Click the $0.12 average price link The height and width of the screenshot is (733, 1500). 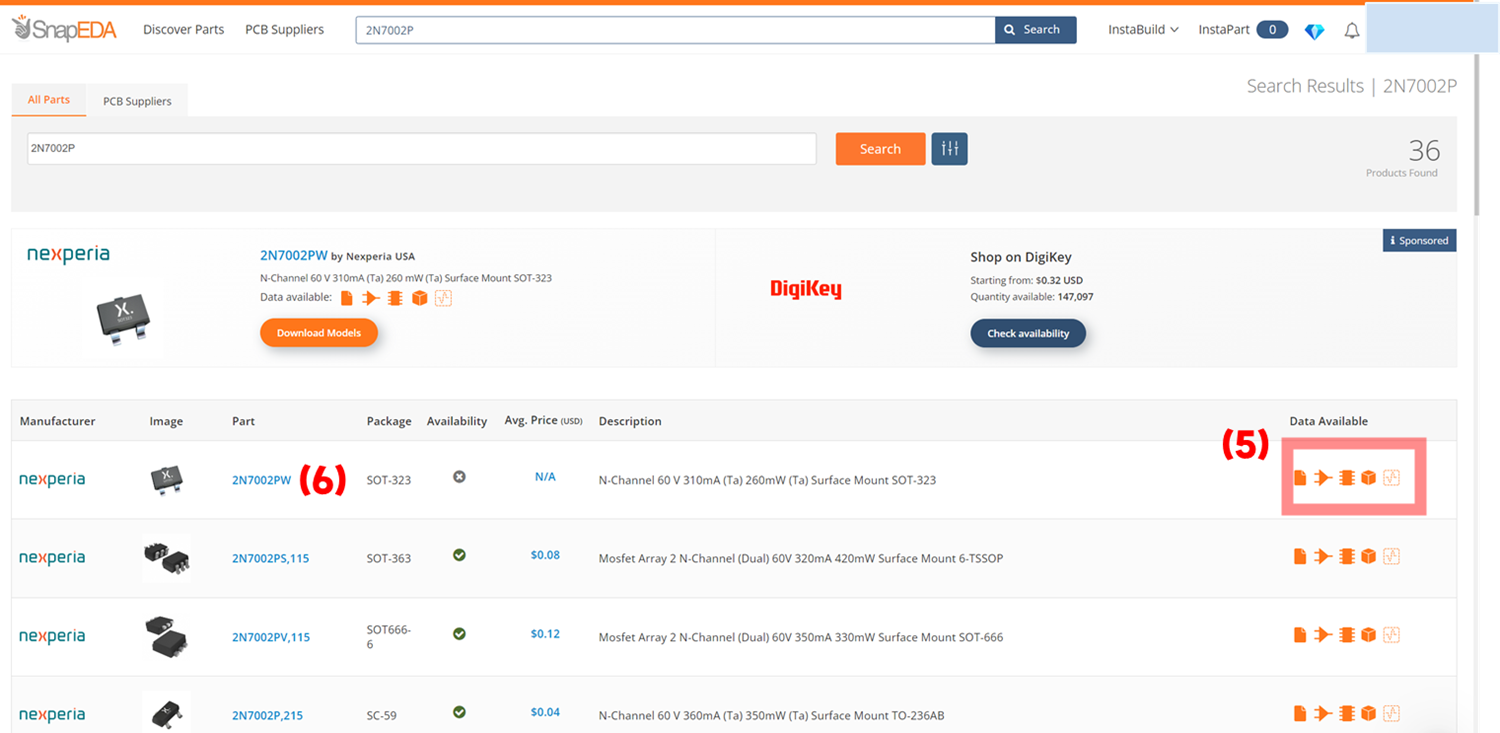coord(545,634)
